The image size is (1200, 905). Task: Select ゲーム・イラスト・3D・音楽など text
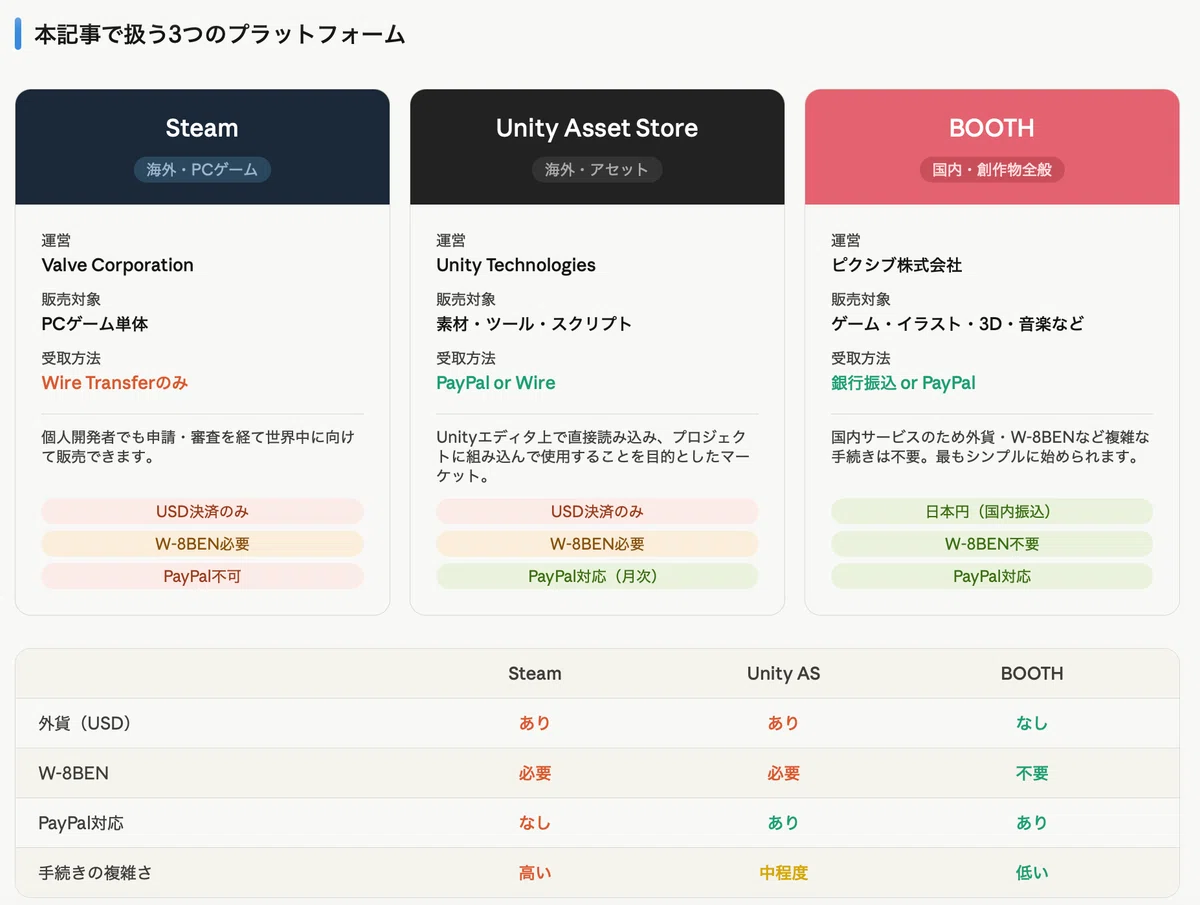[958, 324]
